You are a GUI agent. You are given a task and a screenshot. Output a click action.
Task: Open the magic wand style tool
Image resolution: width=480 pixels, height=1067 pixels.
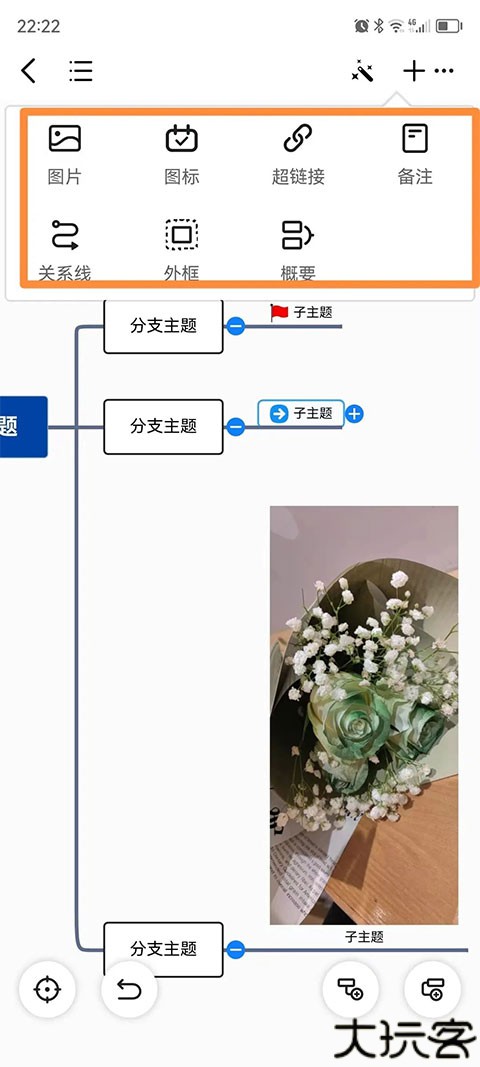[x=362, y=71]
